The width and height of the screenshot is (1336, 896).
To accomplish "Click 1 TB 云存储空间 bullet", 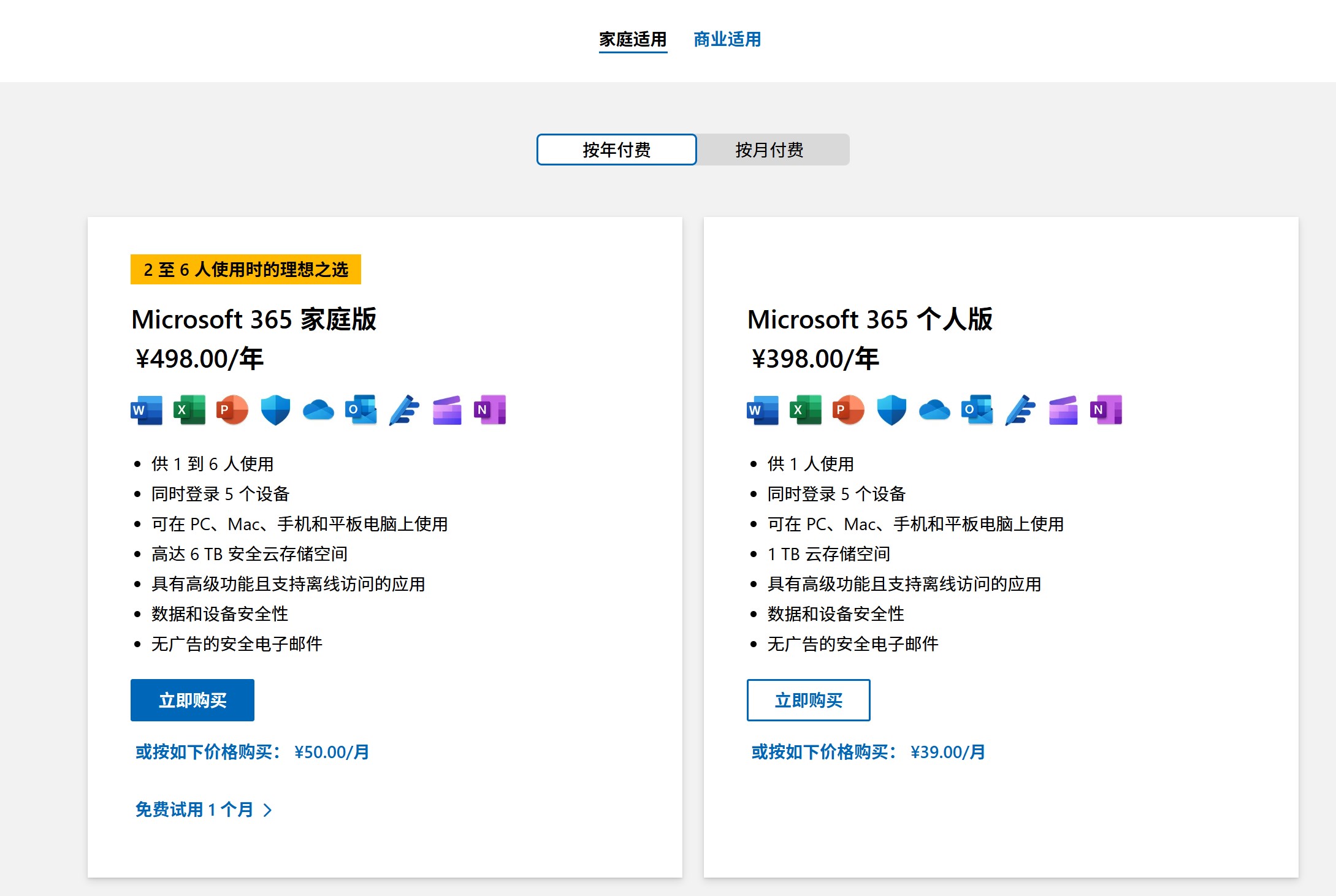I will 829,554.
